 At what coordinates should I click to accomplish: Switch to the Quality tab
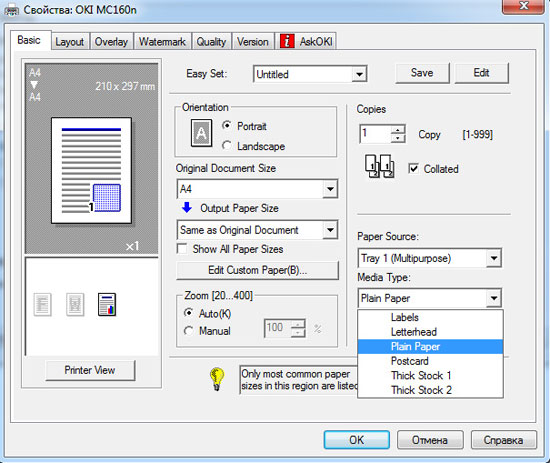pyautogui.click(x=211, y=42)
